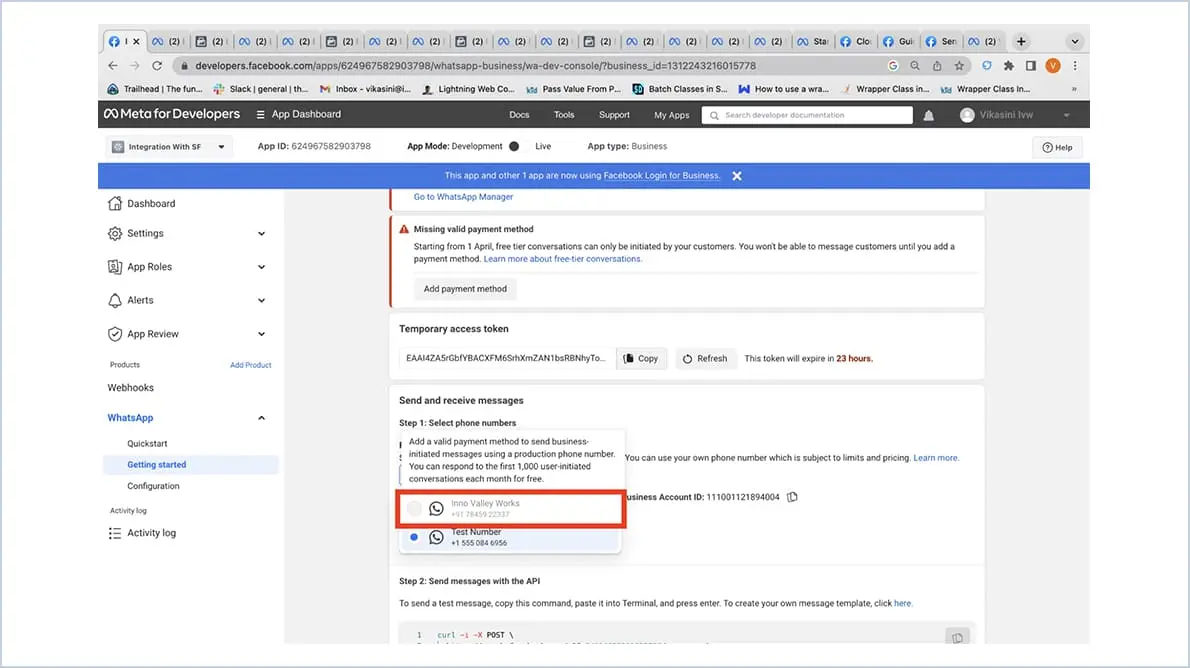
Task: Click the Vikasini user avatar
Action: tap(967, 115)
